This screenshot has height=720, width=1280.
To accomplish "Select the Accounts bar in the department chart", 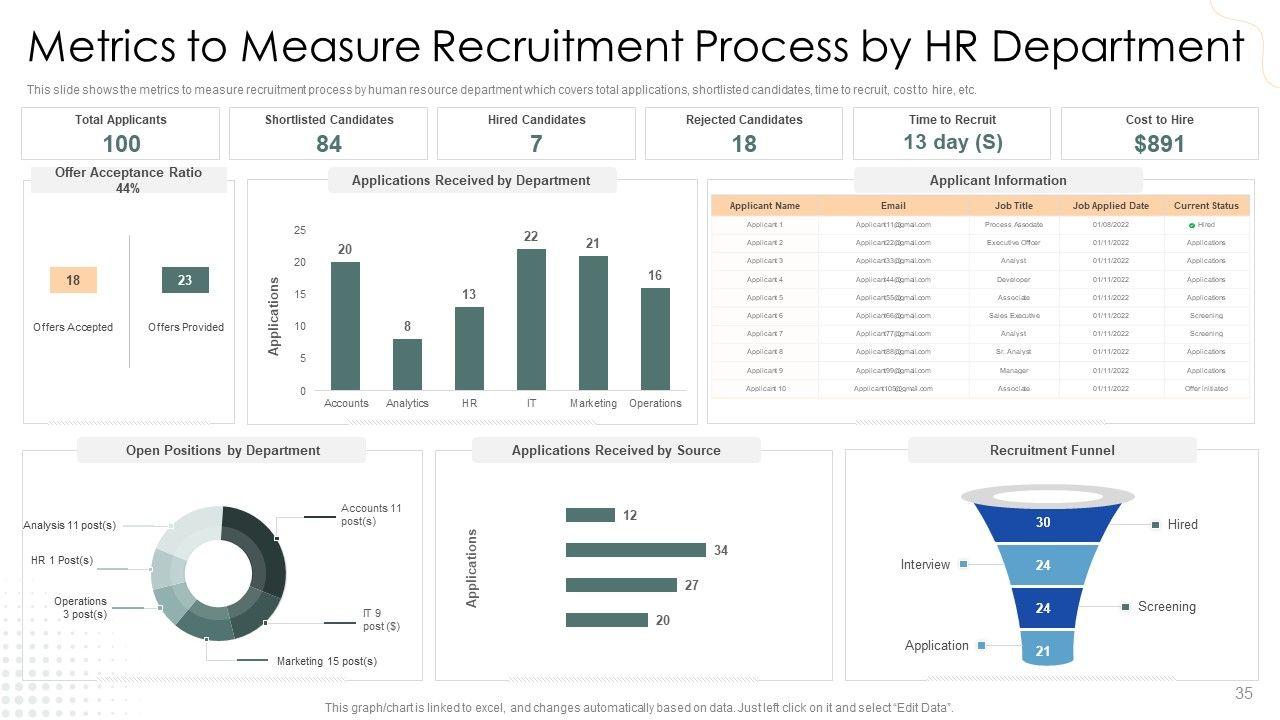I will click(345, 326).
